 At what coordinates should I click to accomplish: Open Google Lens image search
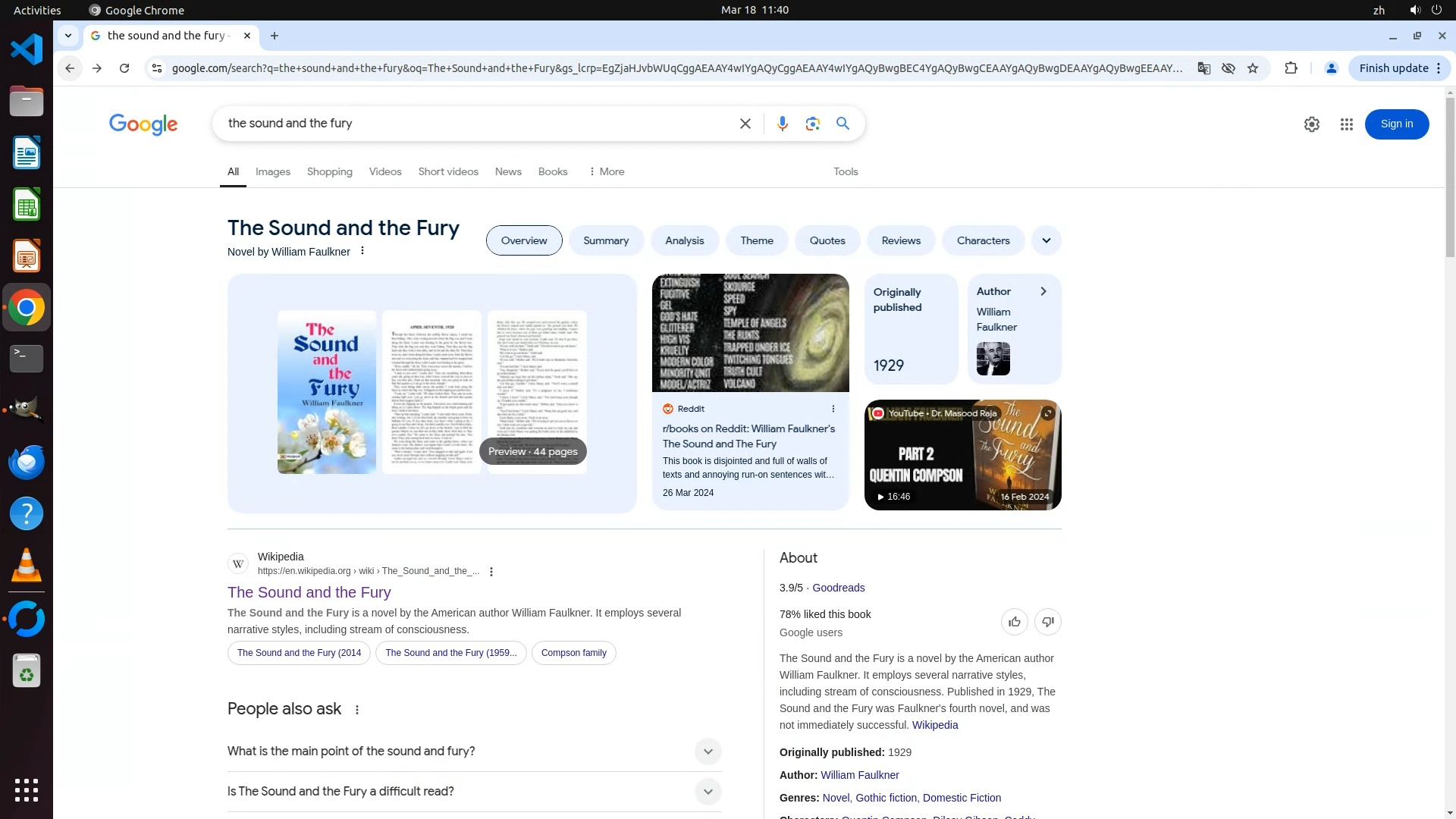[x=812, y=124]
